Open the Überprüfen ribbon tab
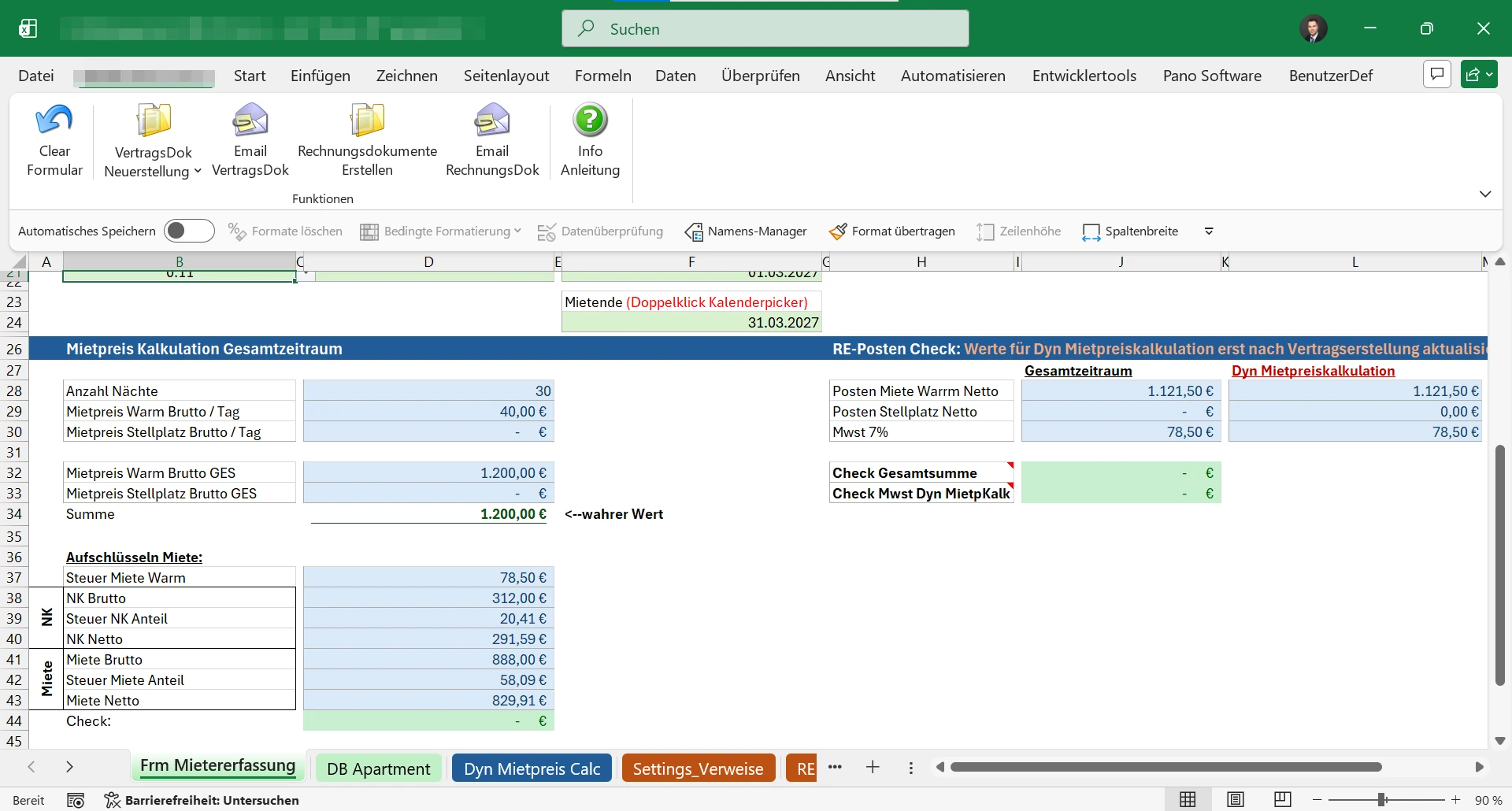 pyautogui.click(x=761, y=76)
